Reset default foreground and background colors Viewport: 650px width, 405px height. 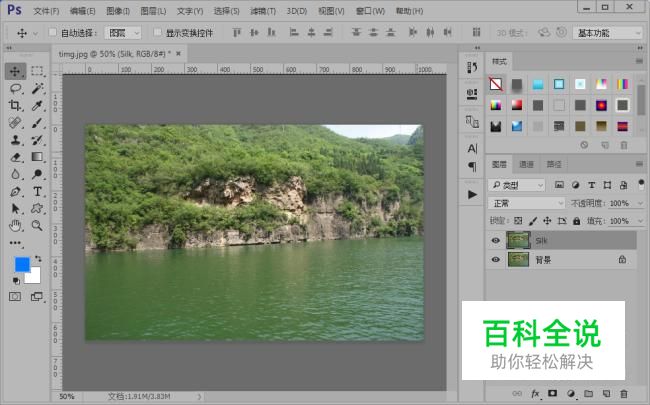[16, 281]
